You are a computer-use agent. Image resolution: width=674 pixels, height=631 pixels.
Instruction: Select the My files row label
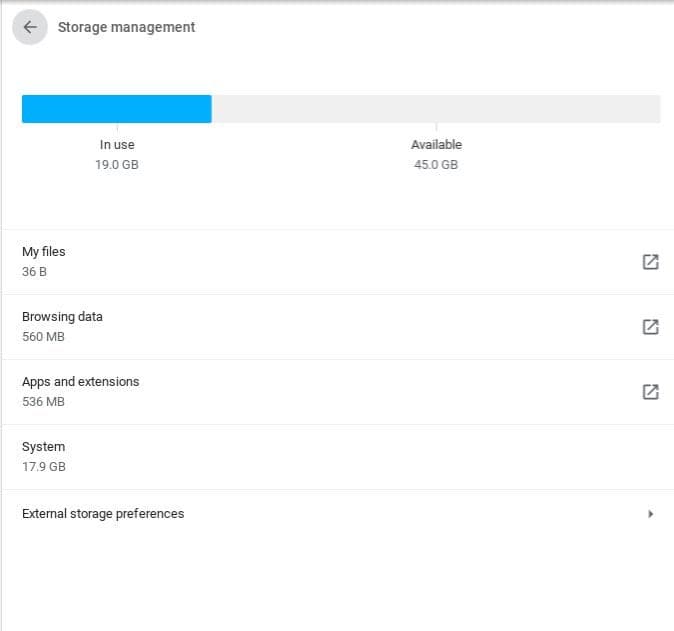44,251
